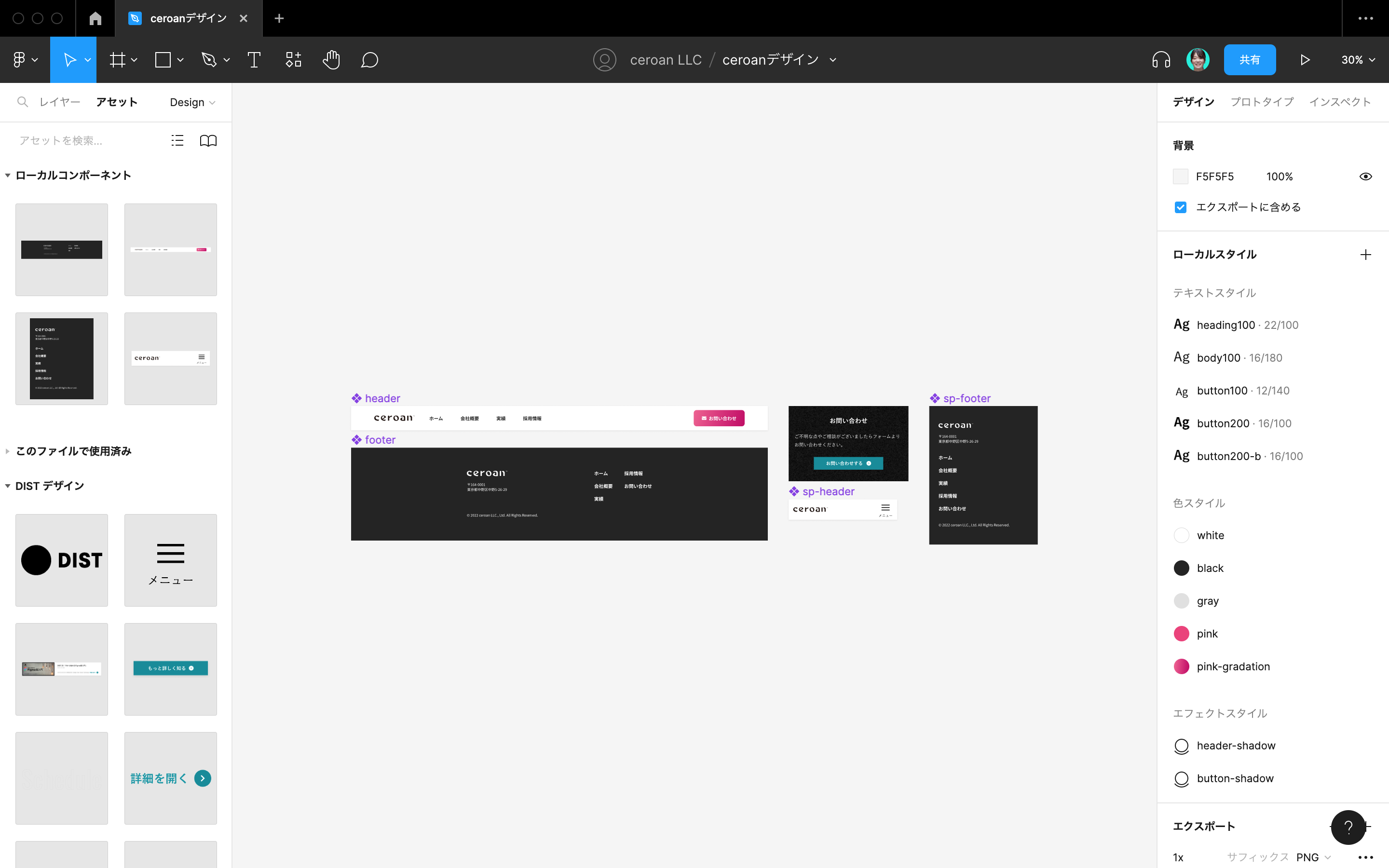Select sp-footer frame label on canvas
Image resolution: width=1389 pixels, height=868 pixels.
[967, 398]
